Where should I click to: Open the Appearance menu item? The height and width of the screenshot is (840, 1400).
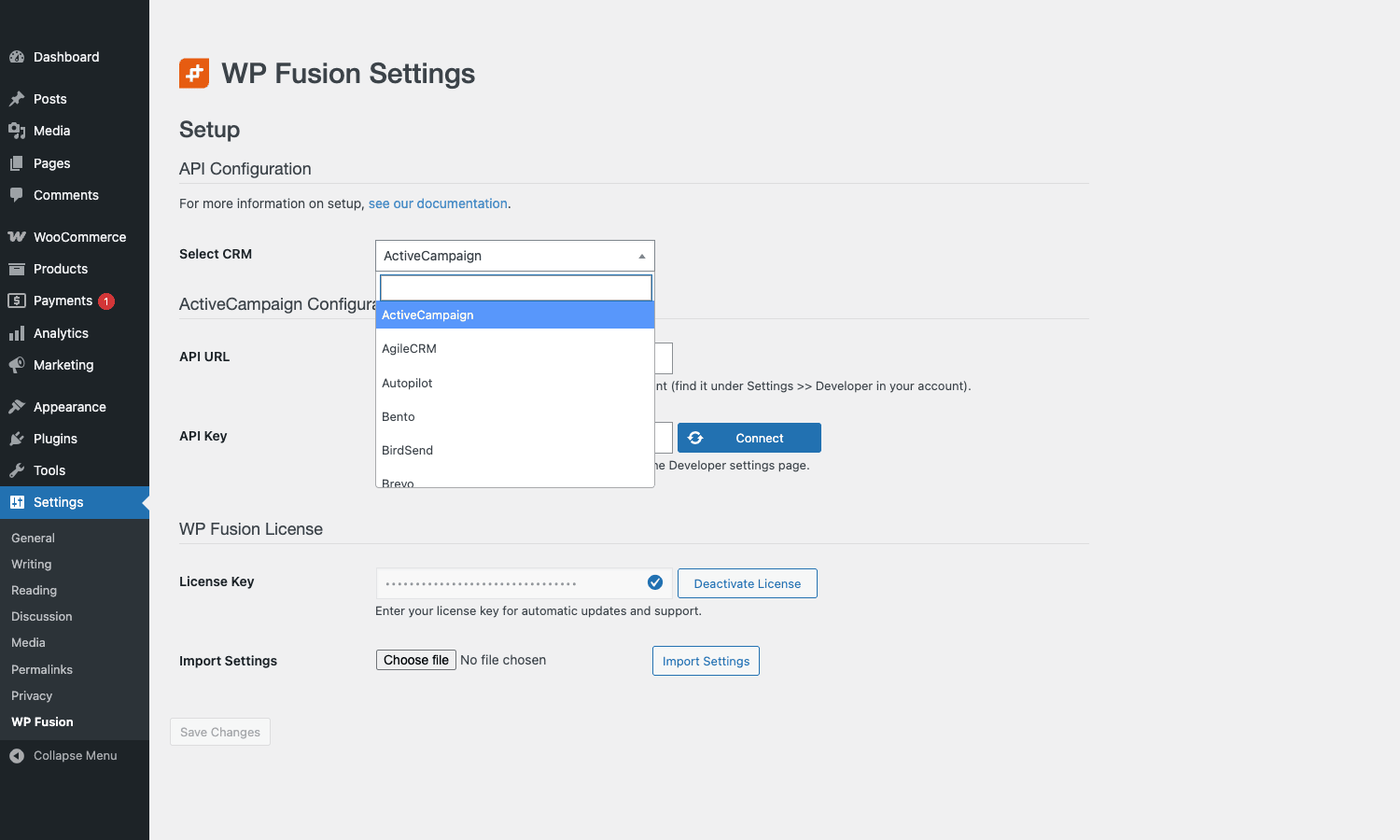tap(75, 407)
